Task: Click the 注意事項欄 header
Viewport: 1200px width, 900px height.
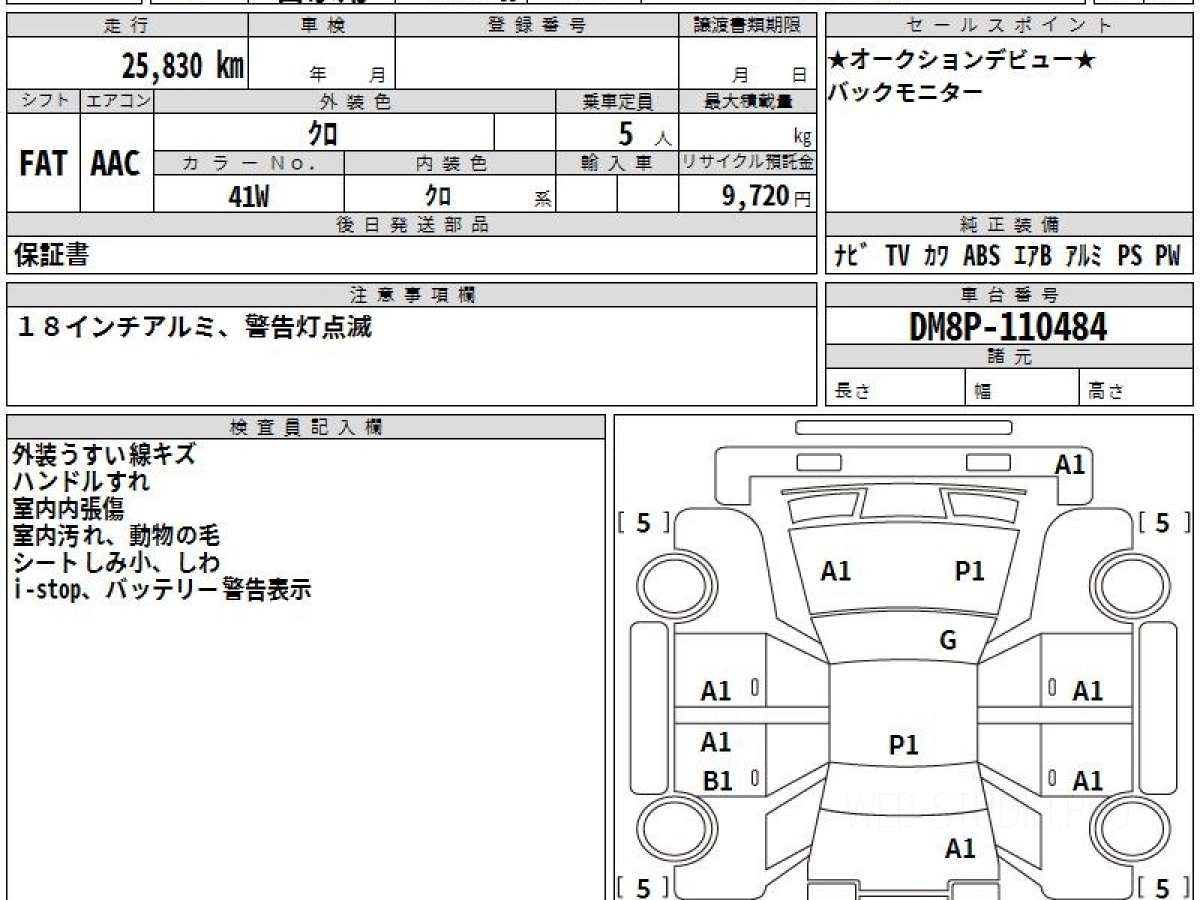Action: [412, 294]
